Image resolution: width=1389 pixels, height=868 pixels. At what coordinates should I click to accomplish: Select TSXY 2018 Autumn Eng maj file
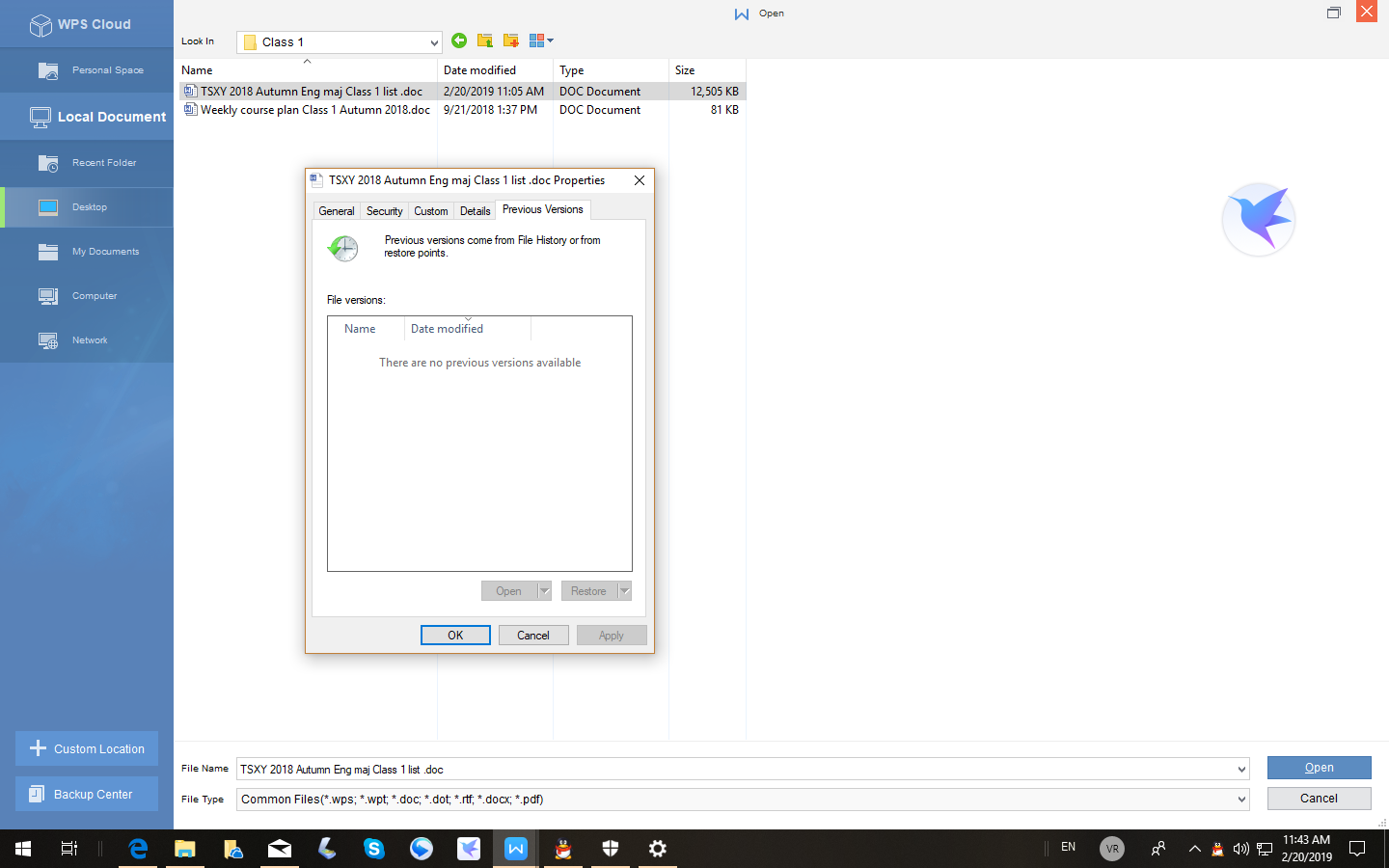(462, 92)
